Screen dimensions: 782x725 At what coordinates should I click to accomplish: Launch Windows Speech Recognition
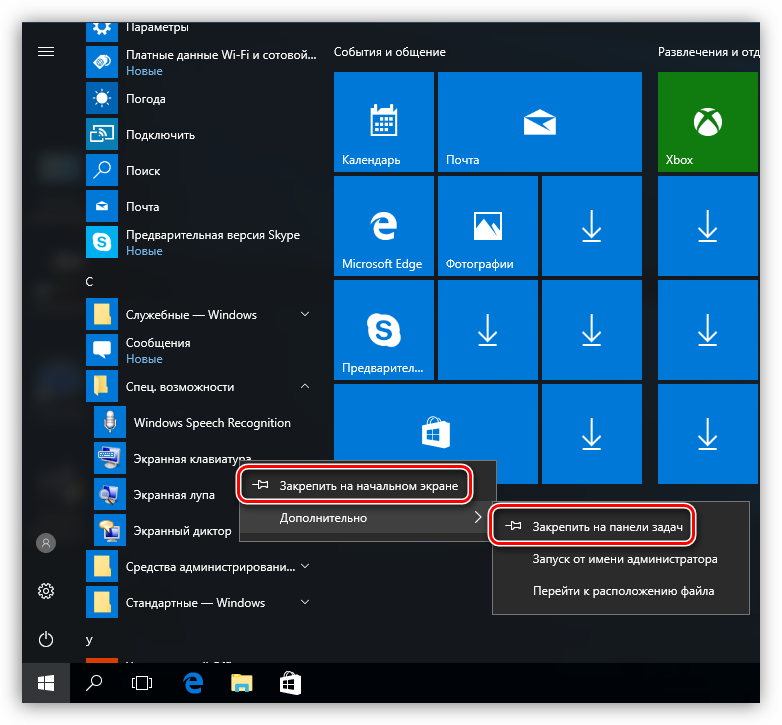point(205,422)
